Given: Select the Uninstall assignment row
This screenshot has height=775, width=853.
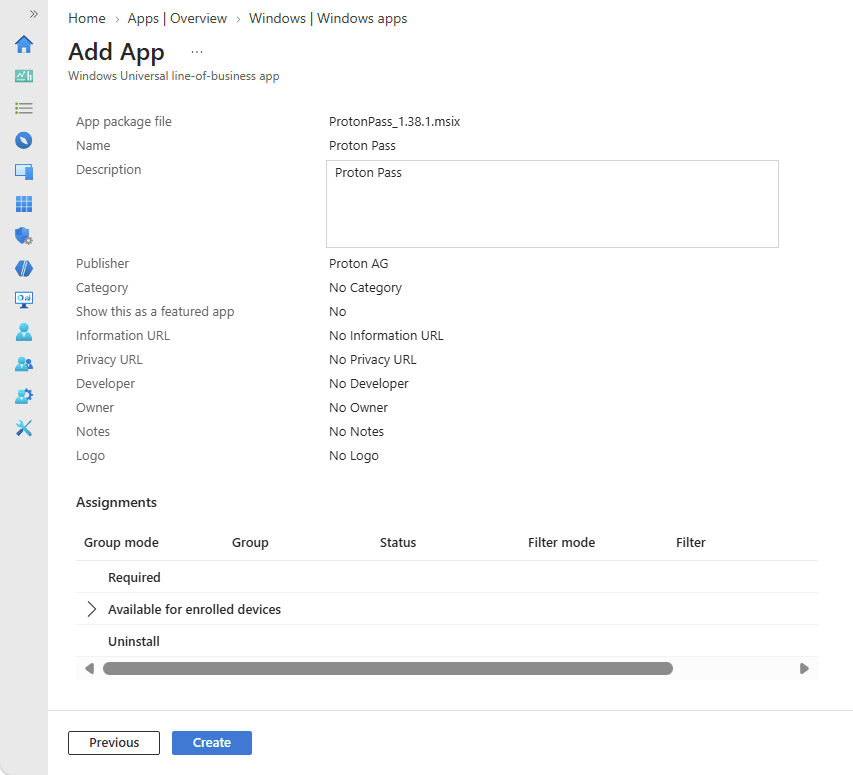Looking at the screenshot, I should pyautogui.click(x=447, y=641).
